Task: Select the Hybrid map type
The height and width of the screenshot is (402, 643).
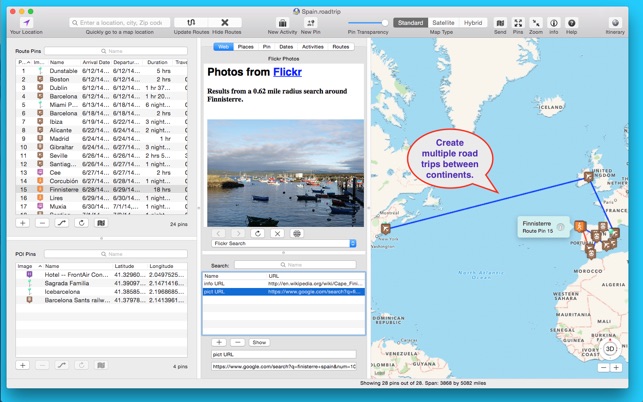Action: (x=473, y=23)
